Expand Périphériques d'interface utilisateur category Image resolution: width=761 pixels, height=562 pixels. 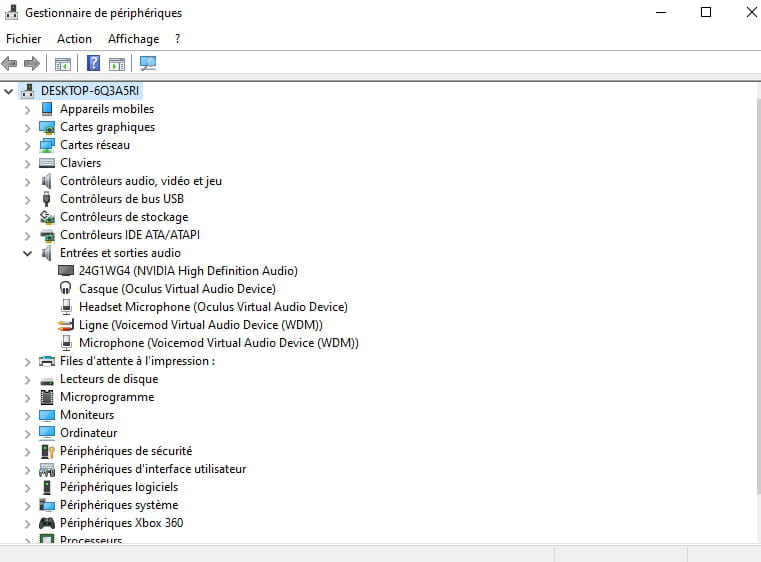pos(28,470)
